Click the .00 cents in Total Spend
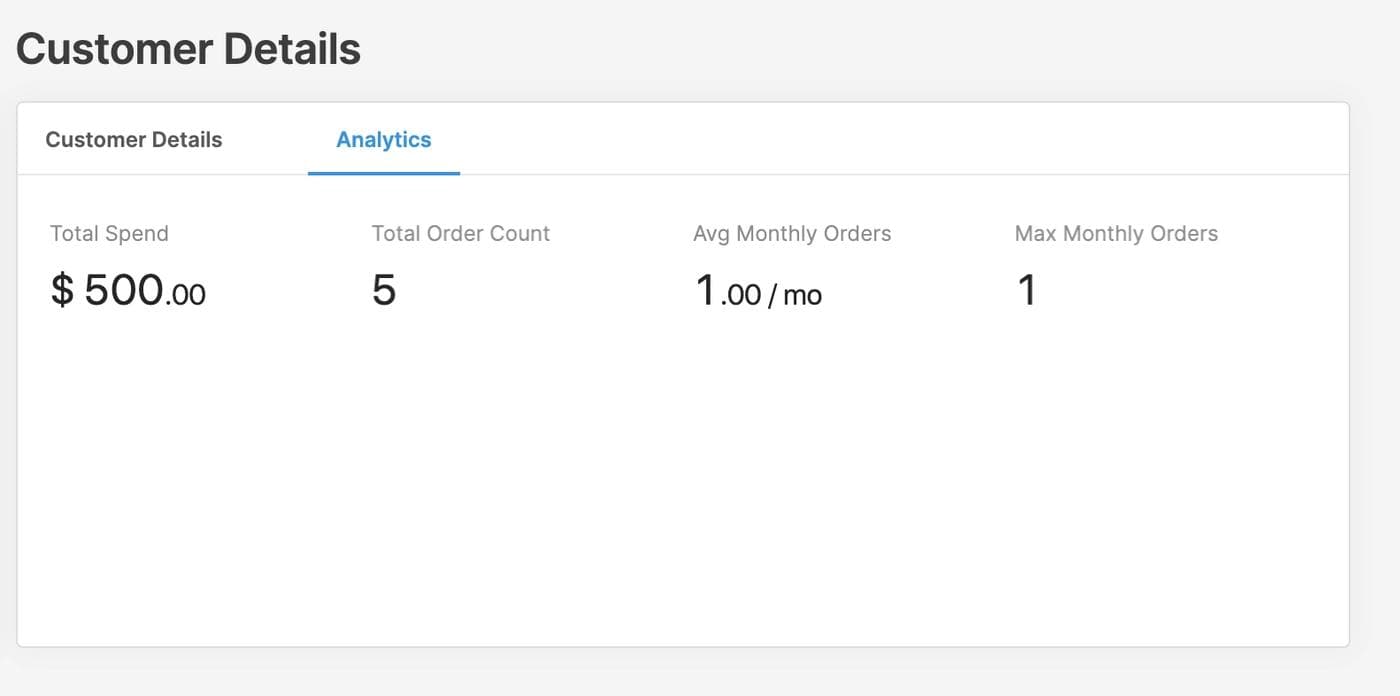This screenshot has height=696, width=1400. (x=186, y=295)
